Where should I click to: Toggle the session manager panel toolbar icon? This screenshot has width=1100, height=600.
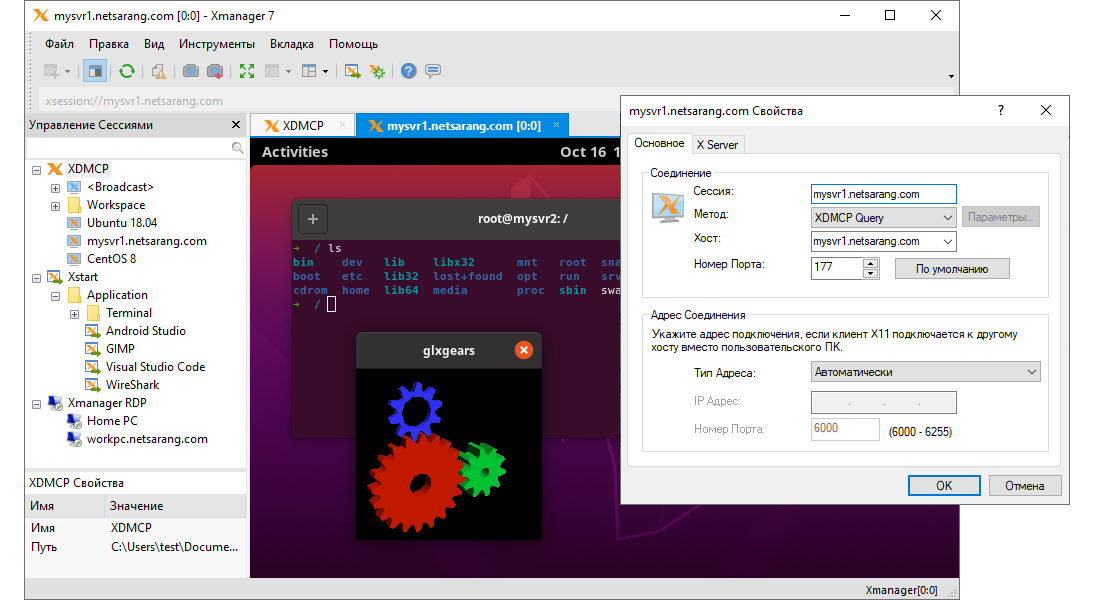pos(95,71)
